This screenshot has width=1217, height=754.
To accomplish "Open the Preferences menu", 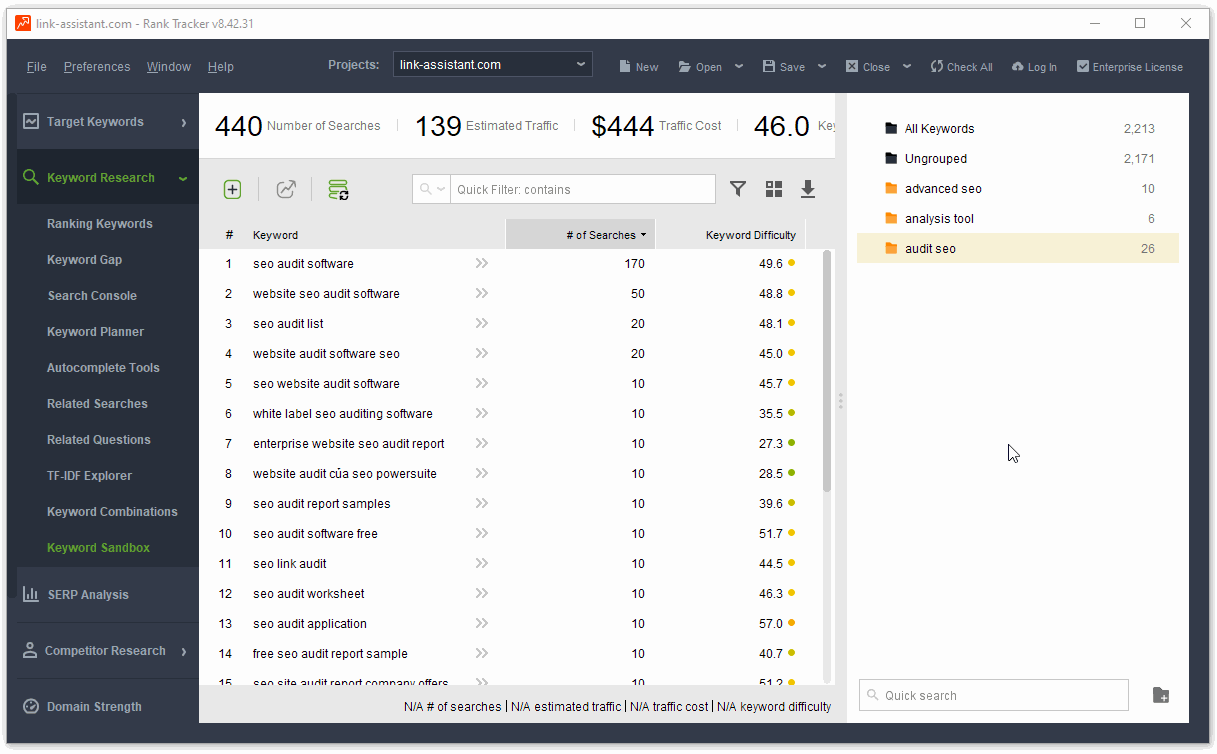I will click(x=97, y=67).
